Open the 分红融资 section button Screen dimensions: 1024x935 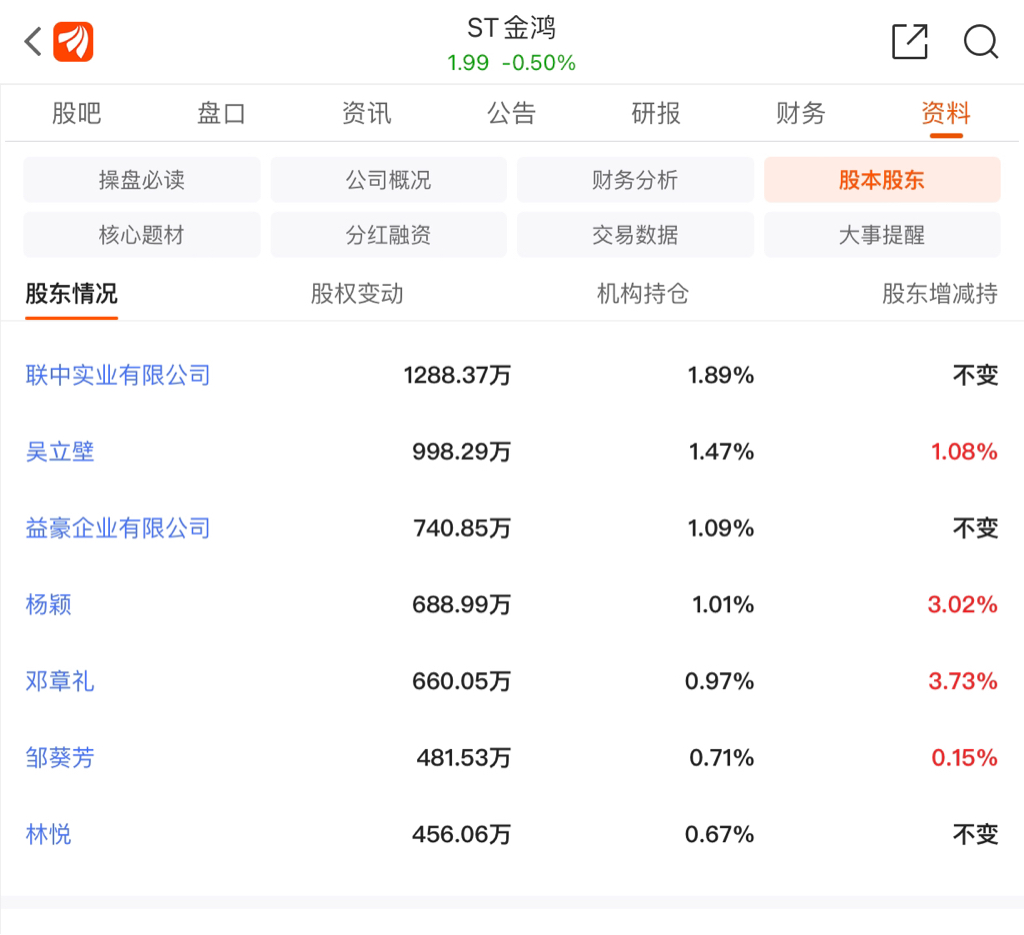[389, 234]
